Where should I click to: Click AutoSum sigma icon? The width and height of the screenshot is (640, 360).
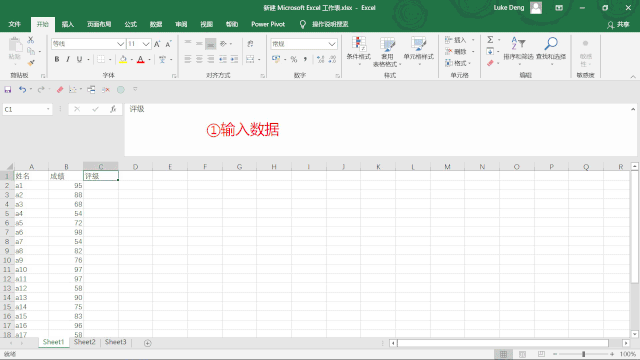tap(490, 40)
